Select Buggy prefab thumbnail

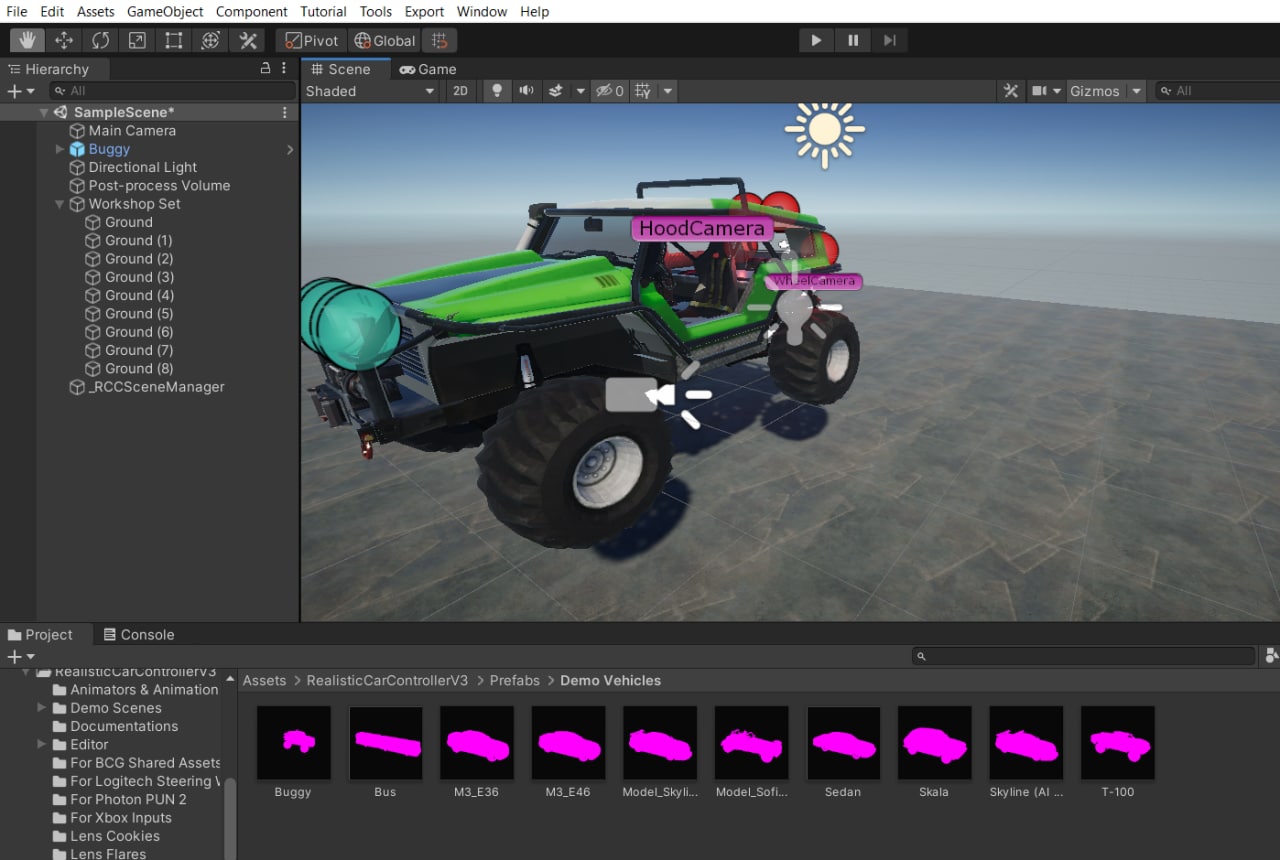(293, 743)
